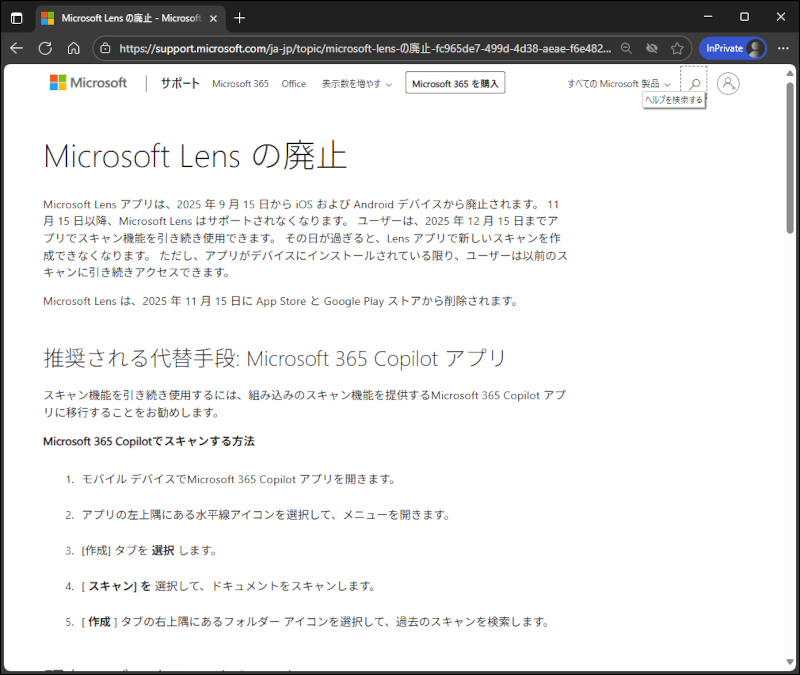
Task: Open the help search magnifier icon
Action: (694, 84)
